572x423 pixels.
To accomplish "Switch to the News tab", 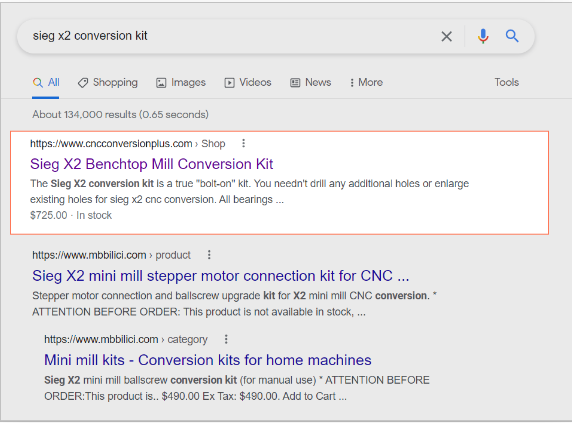I will (x=310, y=82).
